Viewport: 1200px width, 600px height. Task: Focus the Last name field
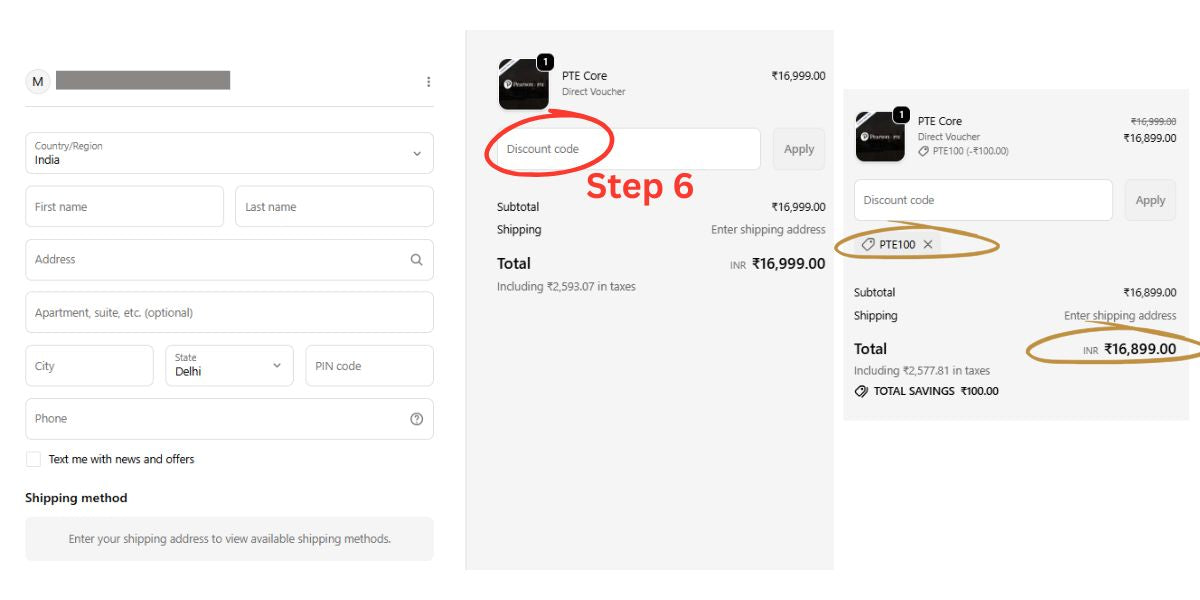tap(334, 207)
